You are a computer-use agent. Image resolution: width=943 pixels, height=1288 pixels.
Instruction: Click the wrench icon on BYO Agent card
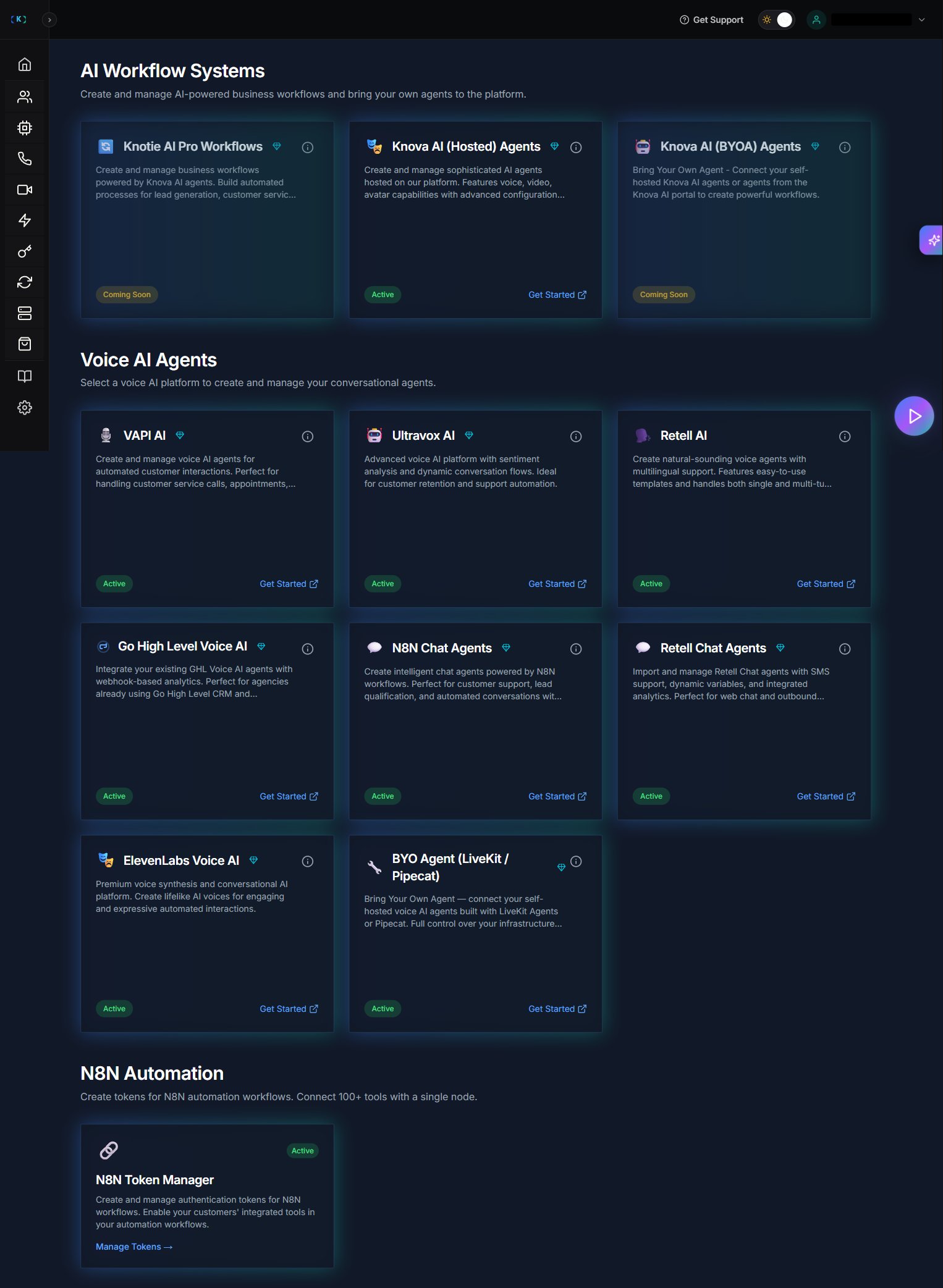pyautogui.click(x=374, y=867)
